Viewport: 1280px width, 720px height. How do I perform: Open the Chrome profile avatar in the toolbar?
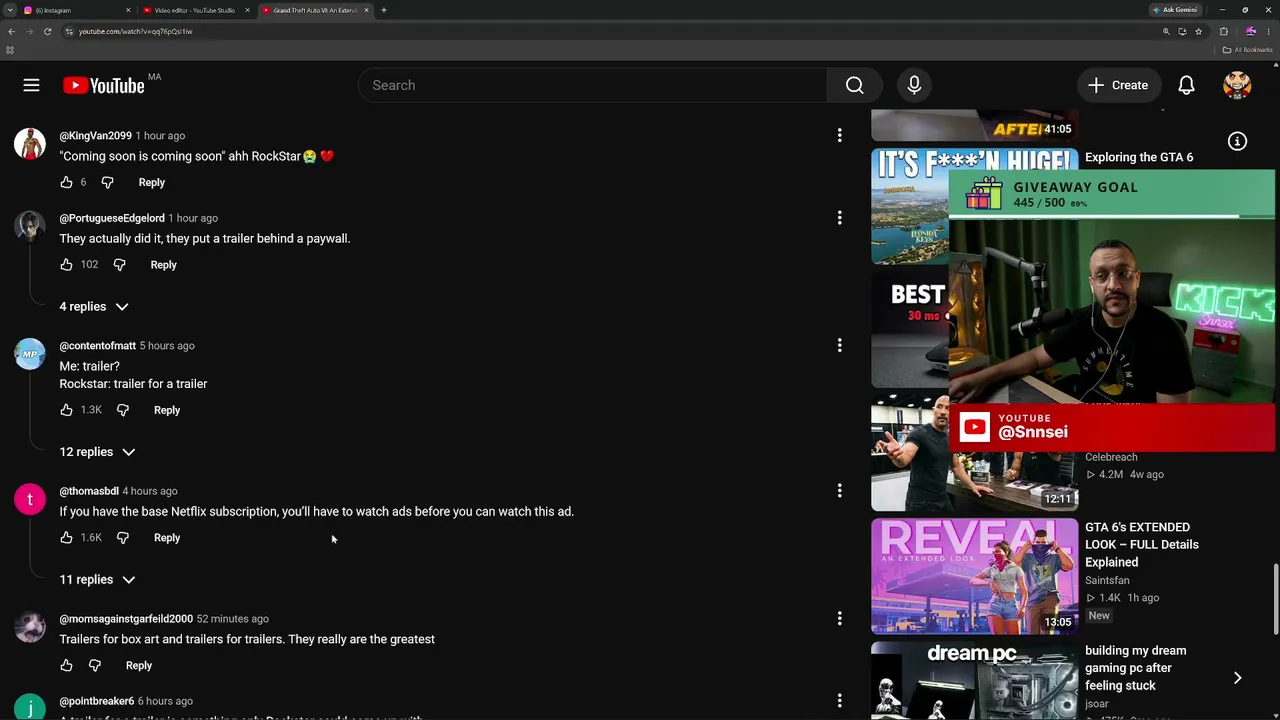[1250, 31]
